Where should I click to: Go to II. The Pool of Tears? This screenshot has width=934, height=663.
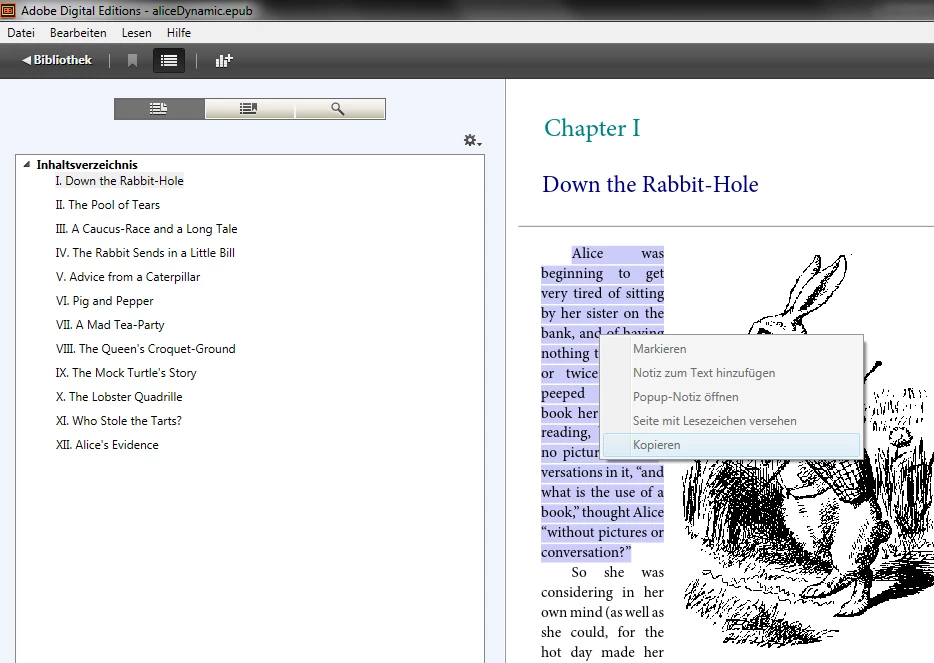[108, 205]
